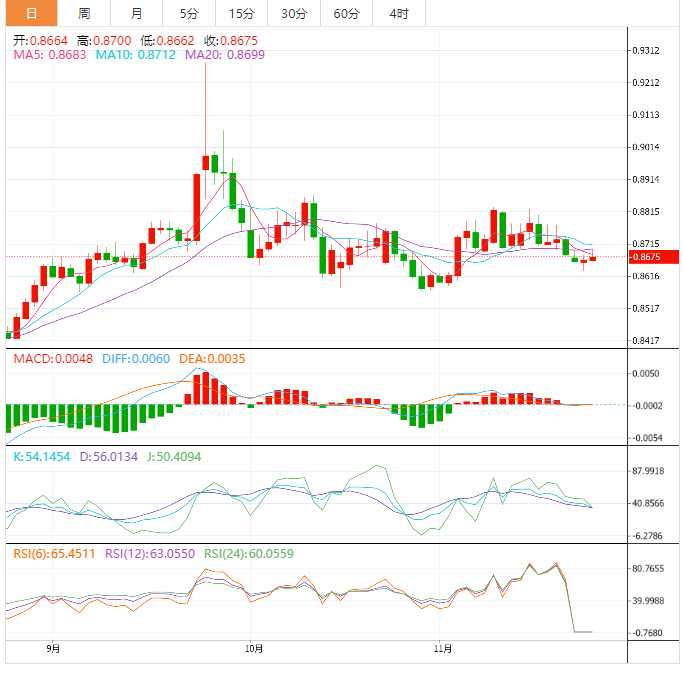The height and width of the screenshot is (673, 683).
Task: Click the -0.7680 RSI axis label
Action: [647, 633]
